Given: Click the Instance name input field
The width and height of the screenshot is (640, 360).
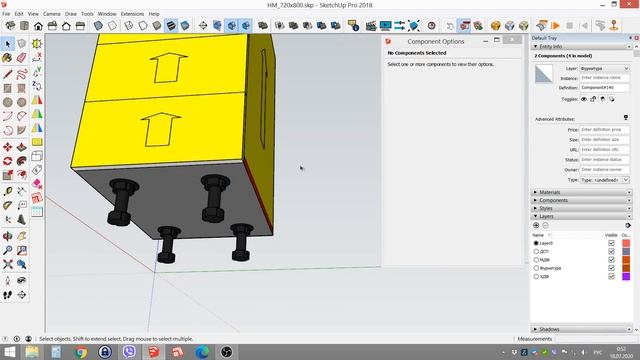Looking at the screenshot, I should tap(604, 78).
